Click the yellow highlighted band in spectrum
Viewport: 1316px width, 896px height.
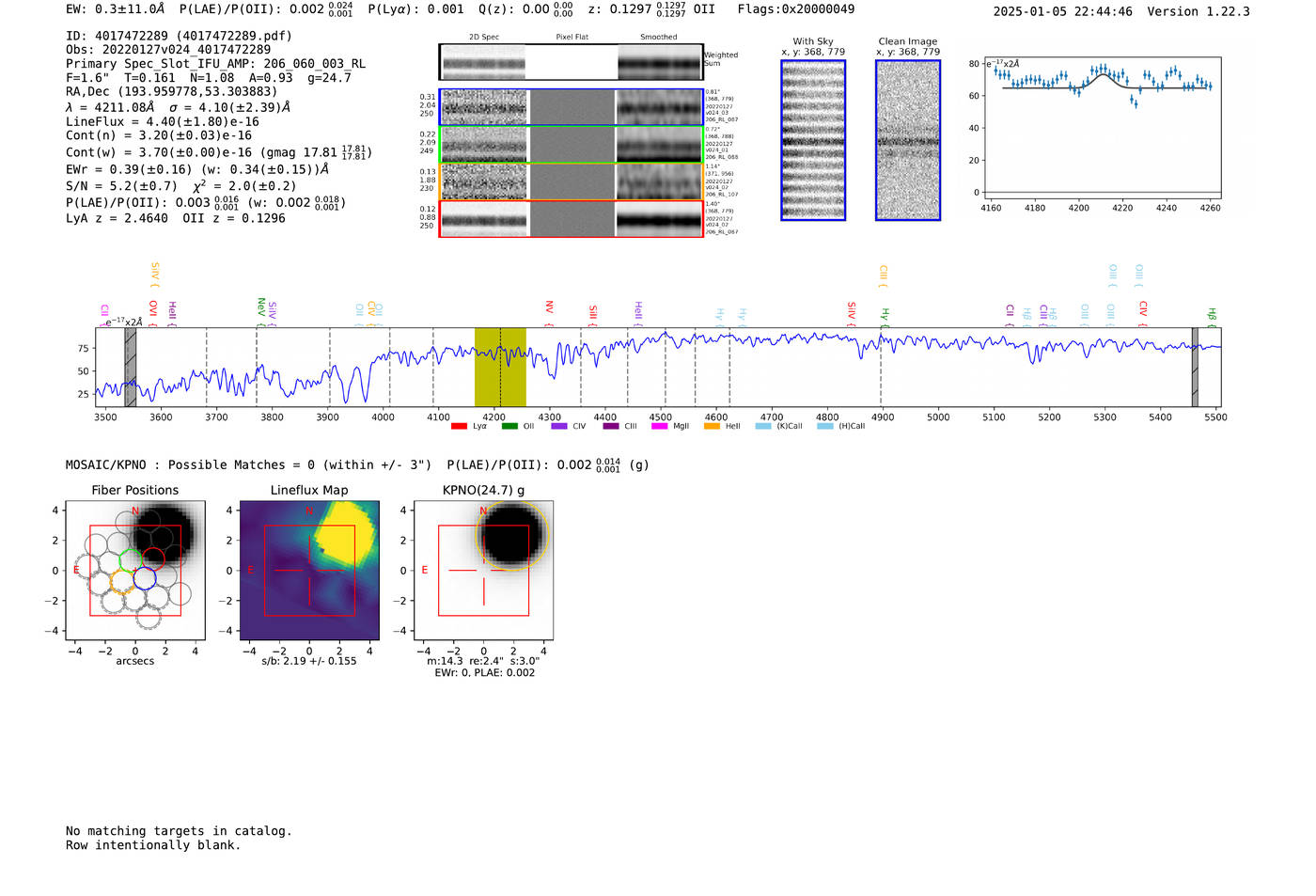pyautogui.click(x=500, y=368)
